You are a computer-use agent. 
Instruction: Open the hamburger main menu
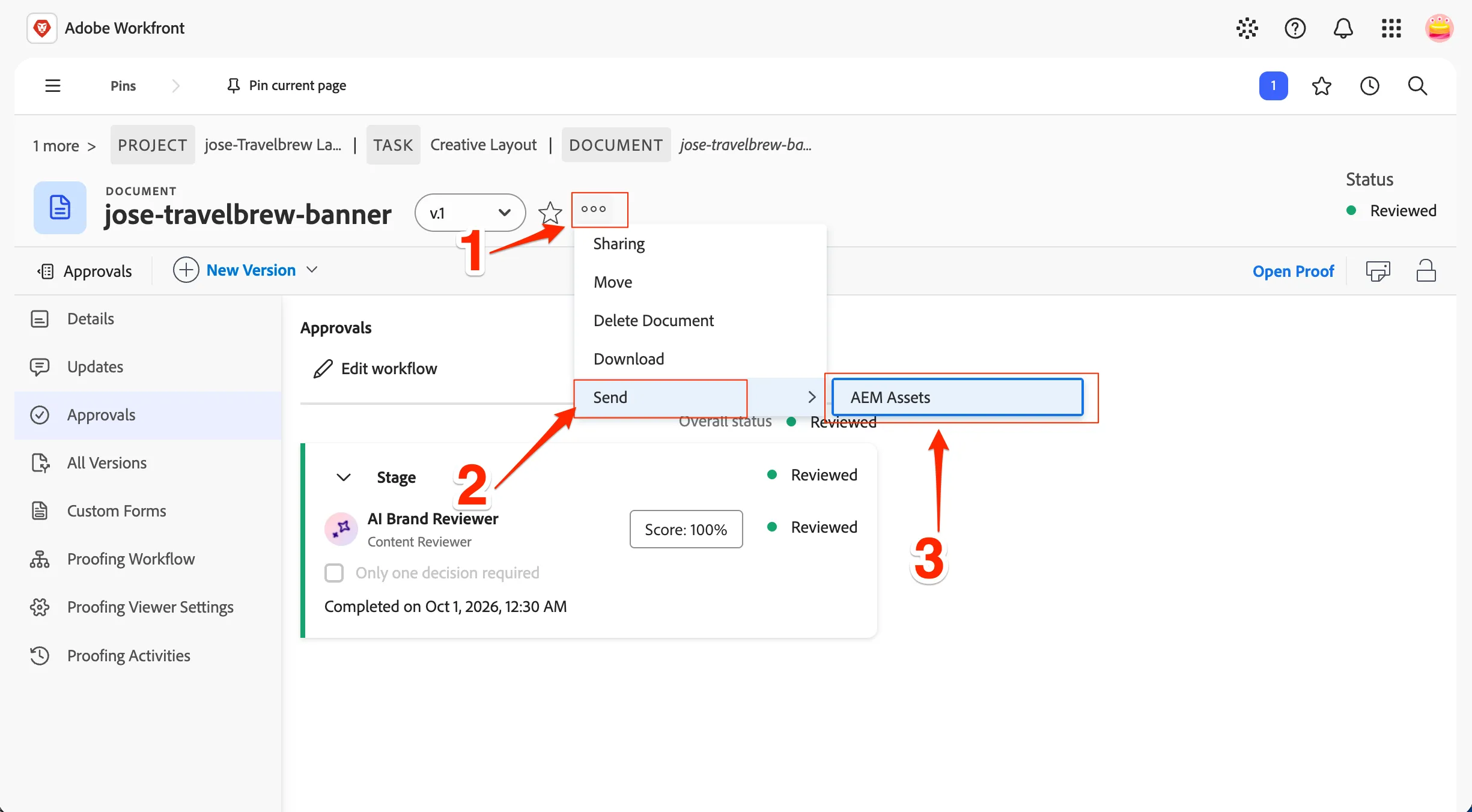tap(53, 85)
